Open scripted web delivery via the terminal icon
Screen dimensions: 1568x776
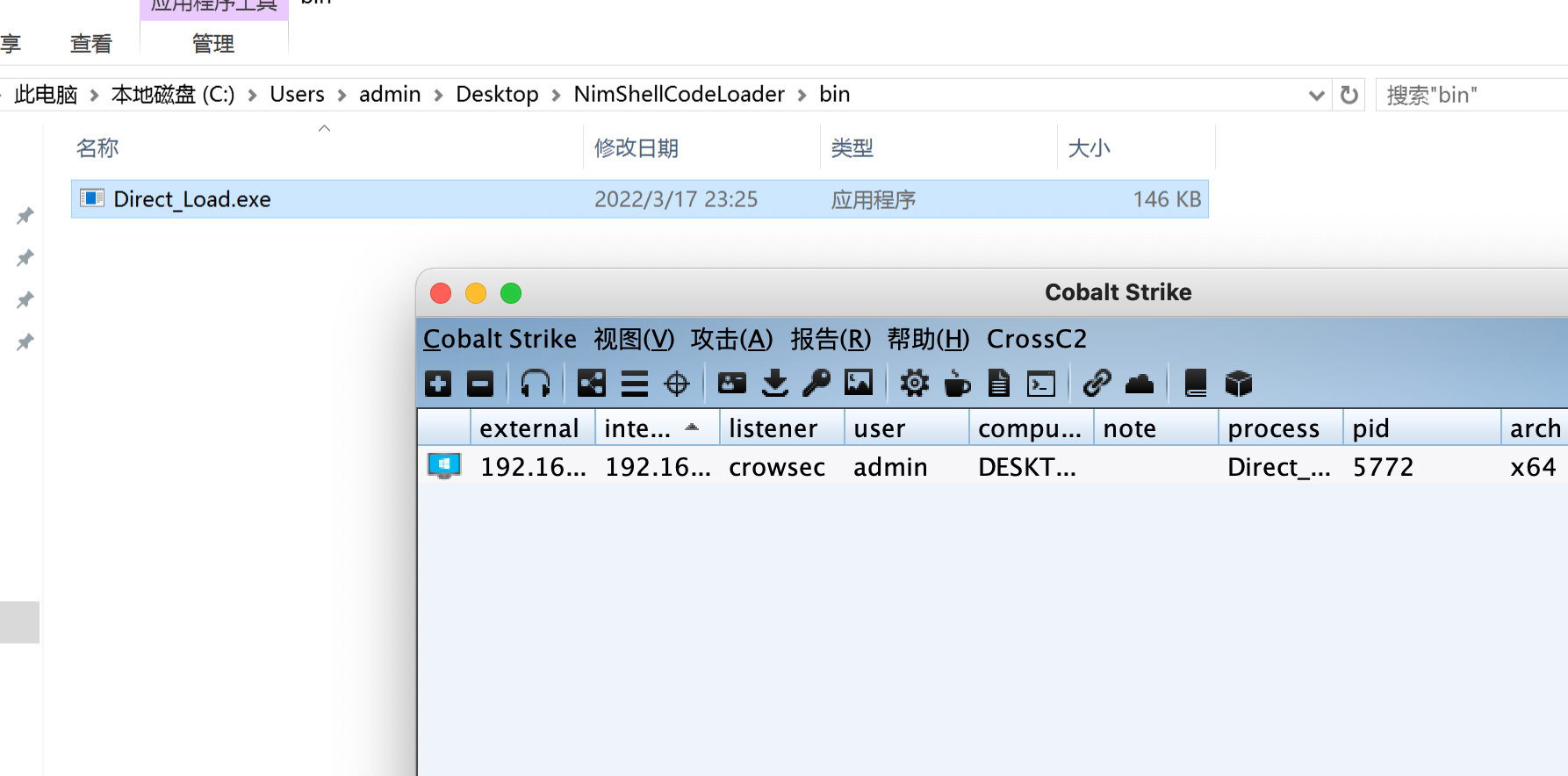(x=1041, y=384)
